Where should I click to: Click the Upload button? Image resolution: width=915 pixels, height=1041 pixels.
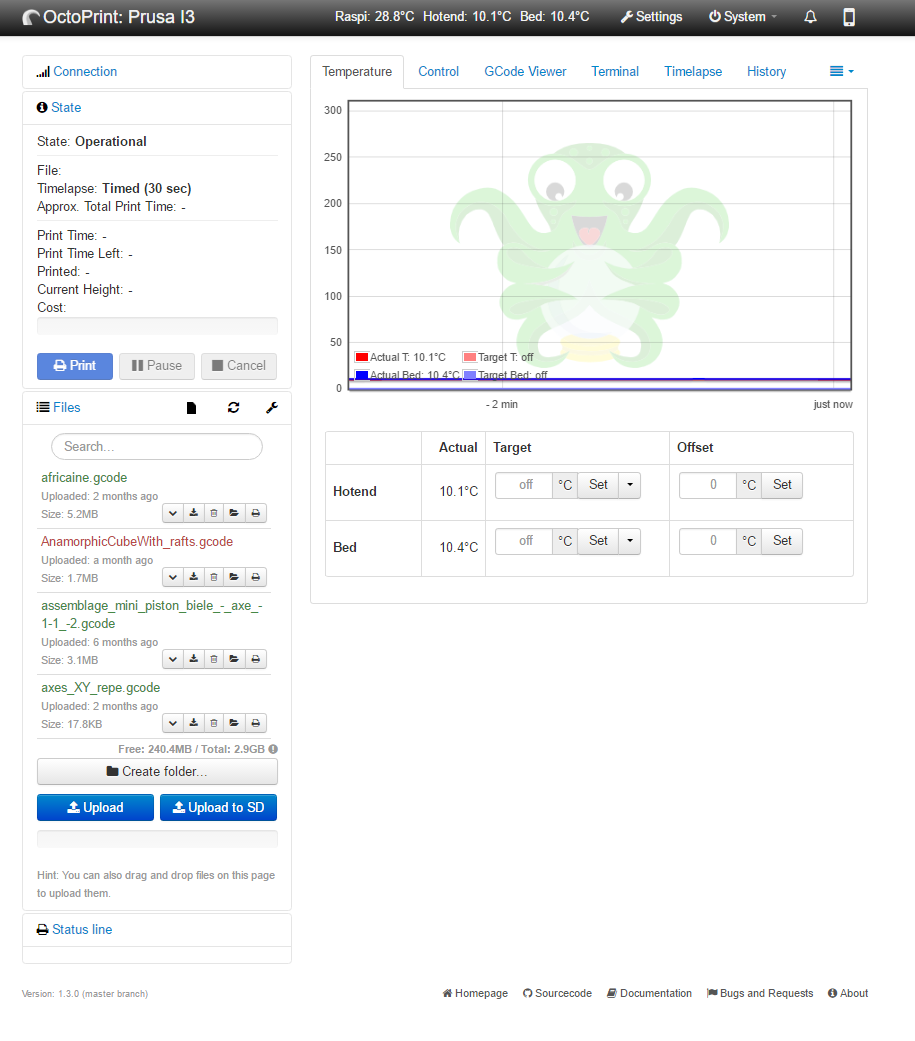(96, 807)
